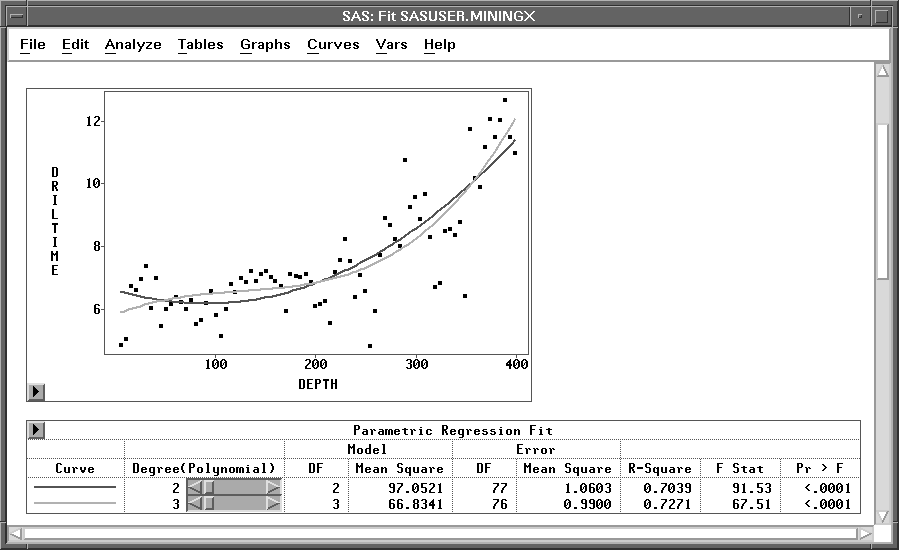Open the Parametric Regression Fit table menu arrow

(x=37, y=430)
